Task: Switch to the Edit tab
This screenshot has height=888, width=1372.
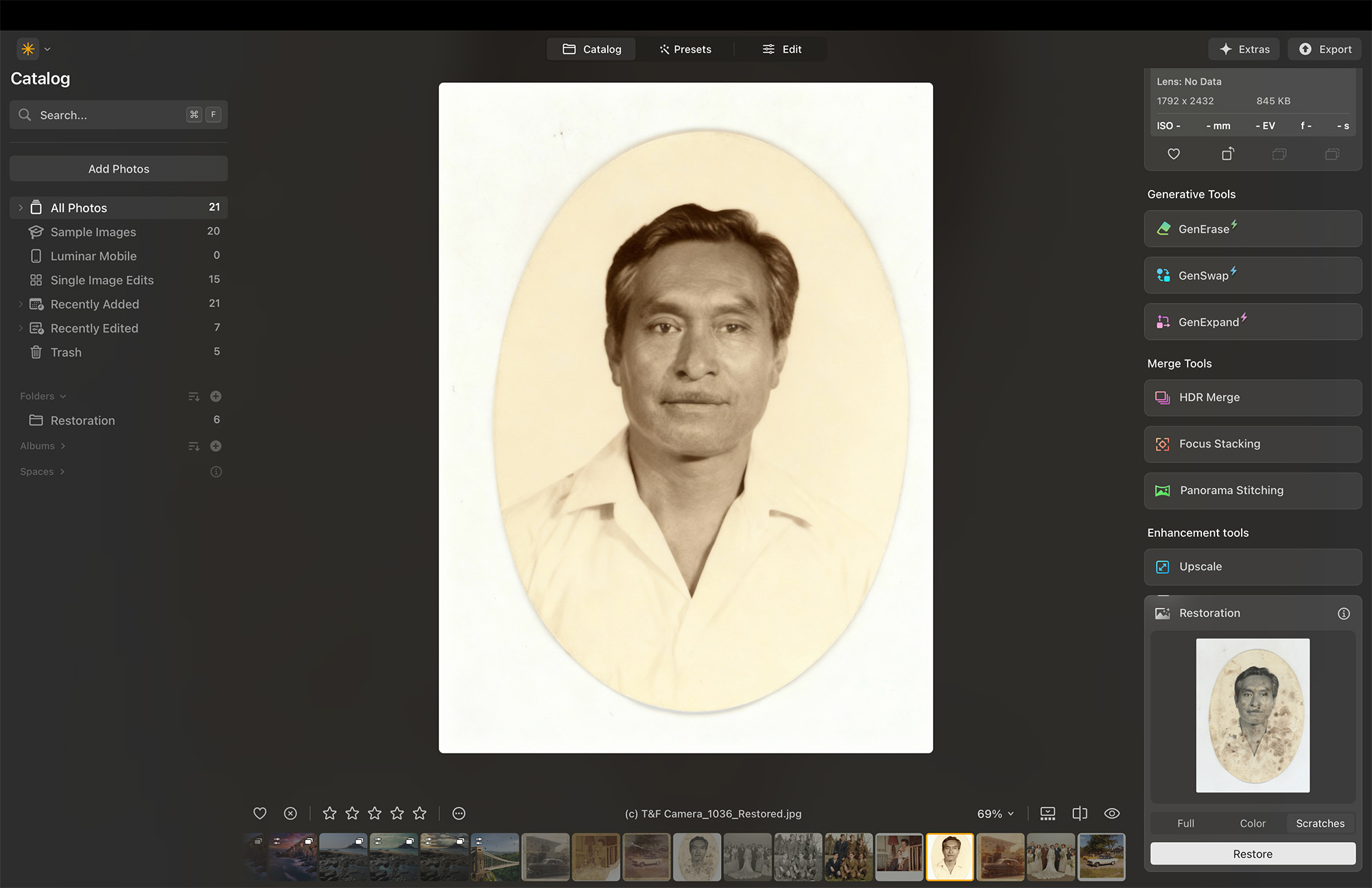Action: [781, 49]
